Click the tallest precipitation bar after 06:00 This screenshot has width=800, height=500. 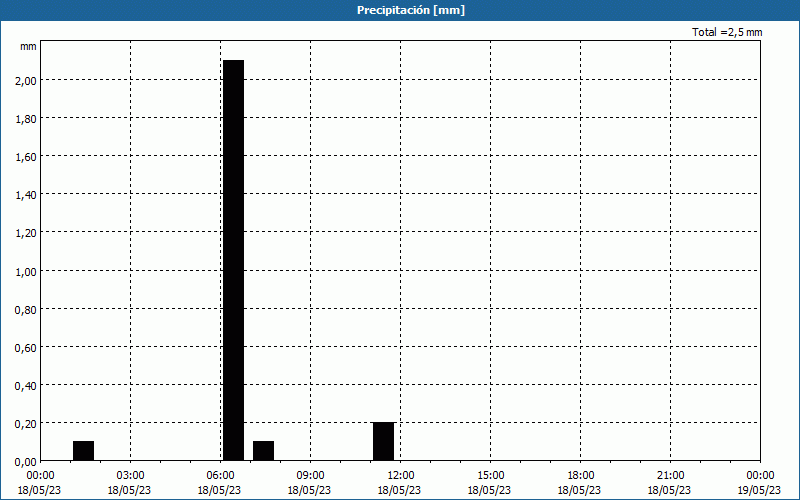234,260
